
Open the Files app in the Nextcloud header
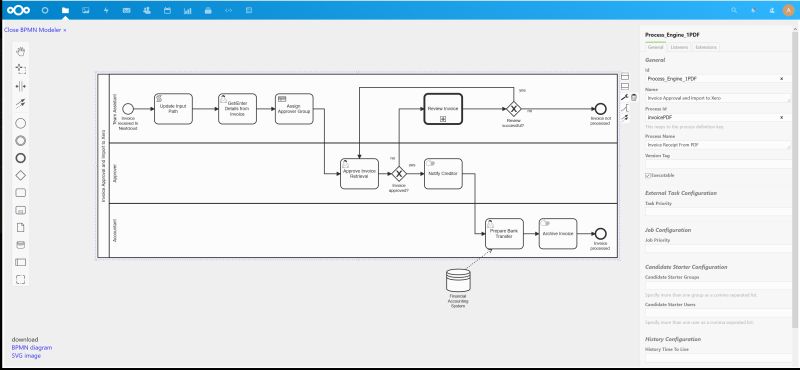coord(65,10)
